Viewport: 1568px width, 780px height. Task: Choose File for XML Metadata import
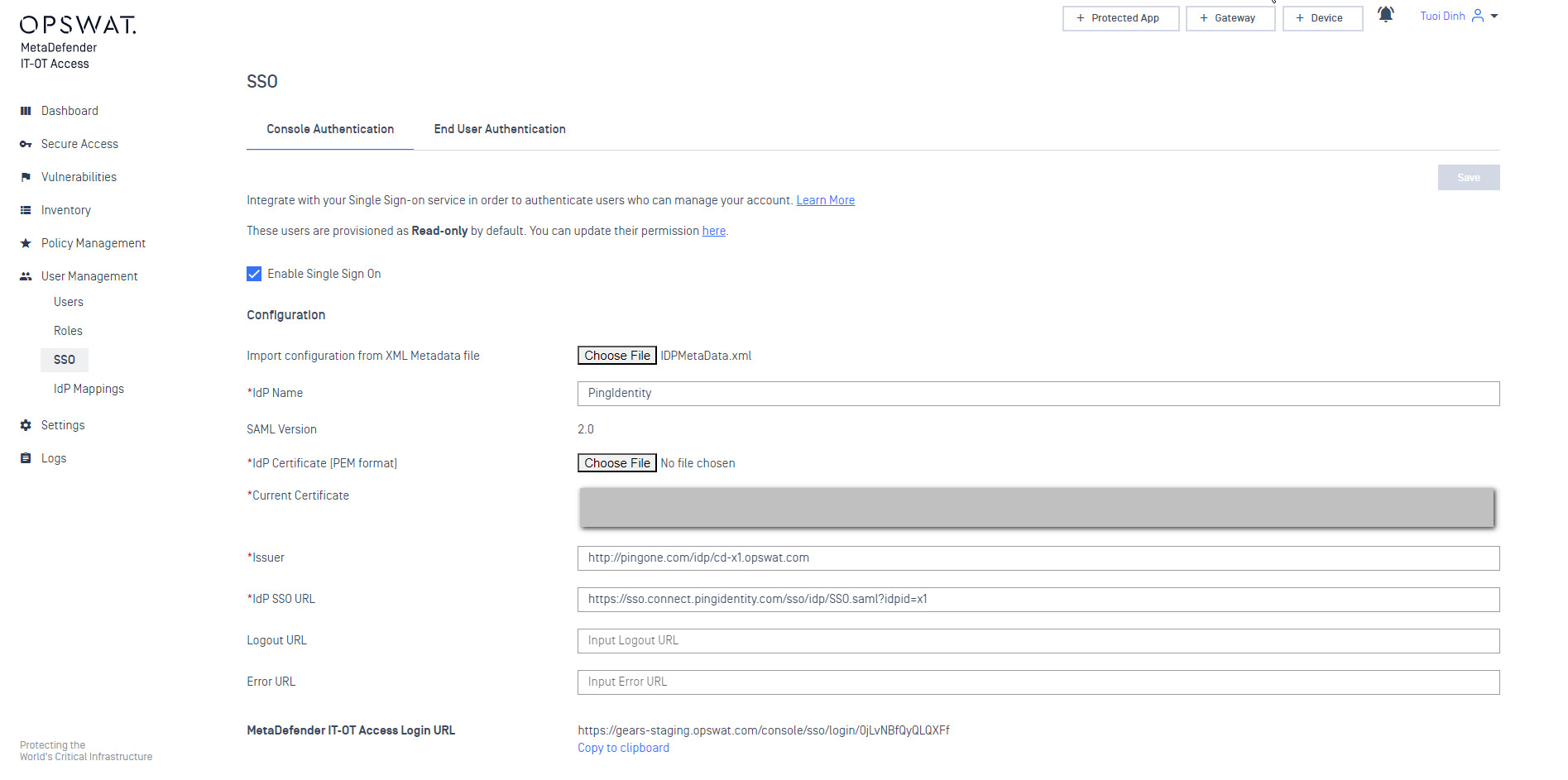(x=617, y=356)
